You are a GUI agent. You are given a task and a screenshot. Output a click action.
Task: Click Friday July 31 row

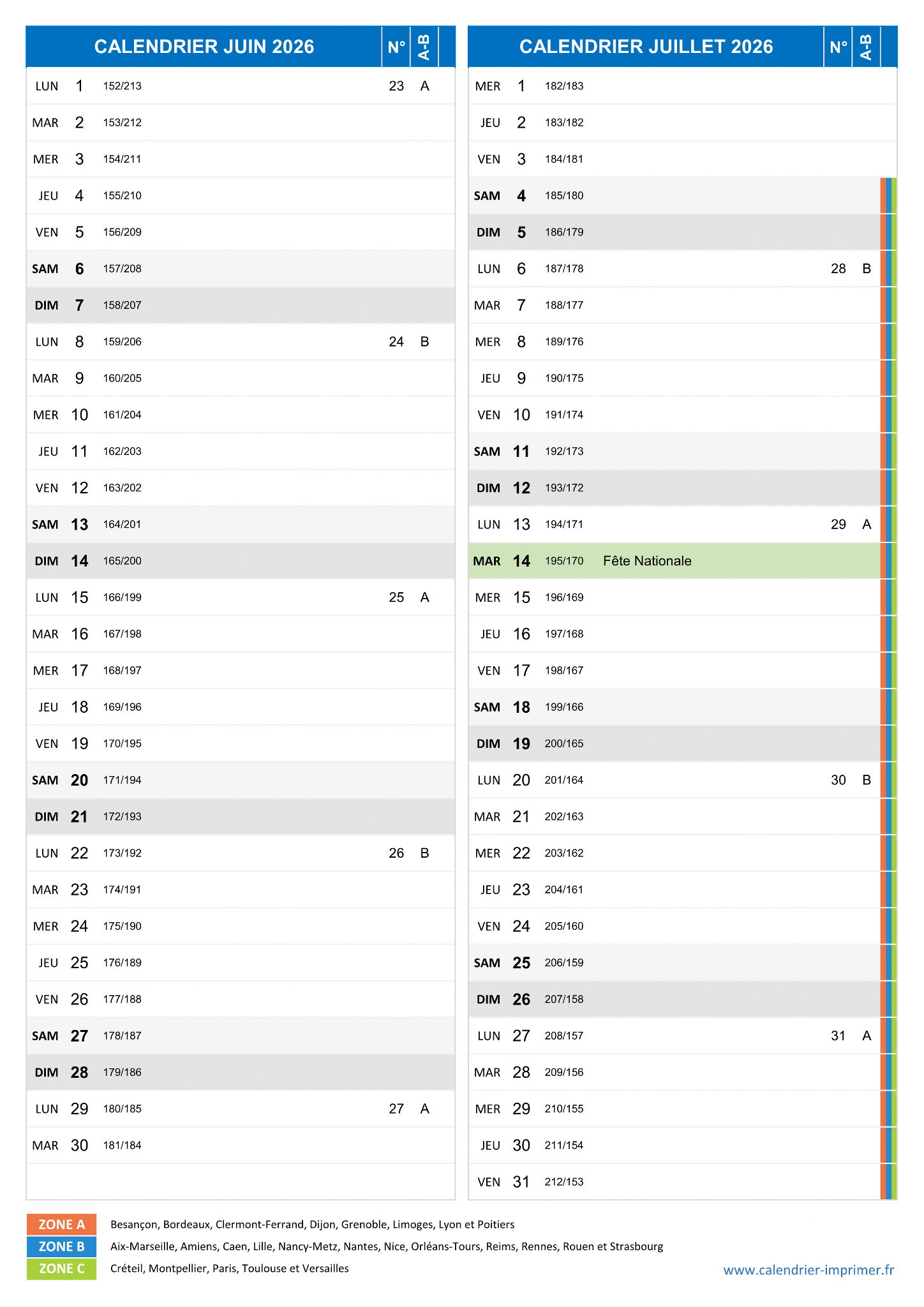pos(674,1182)
